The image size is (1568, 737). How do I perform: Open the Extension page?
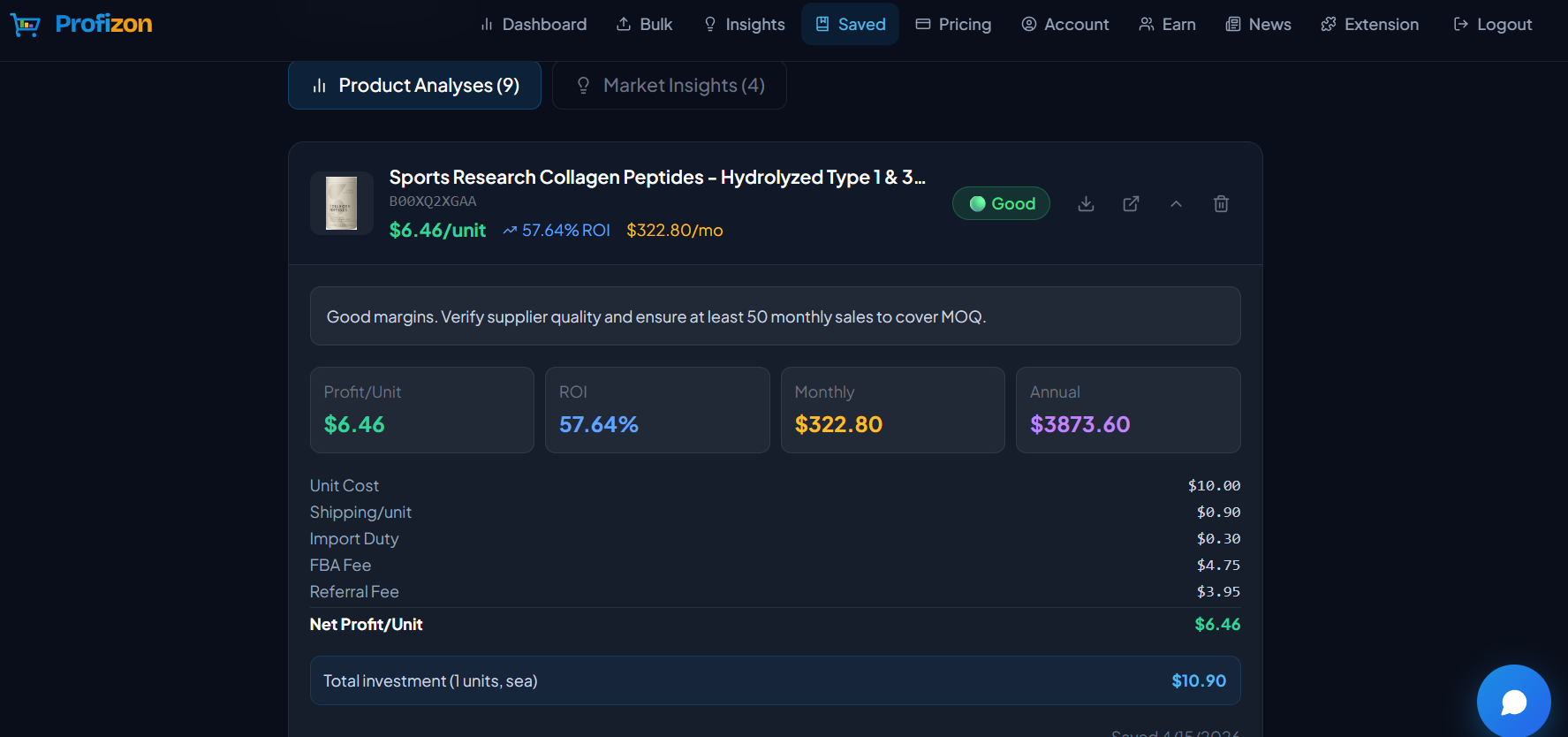1369,25
